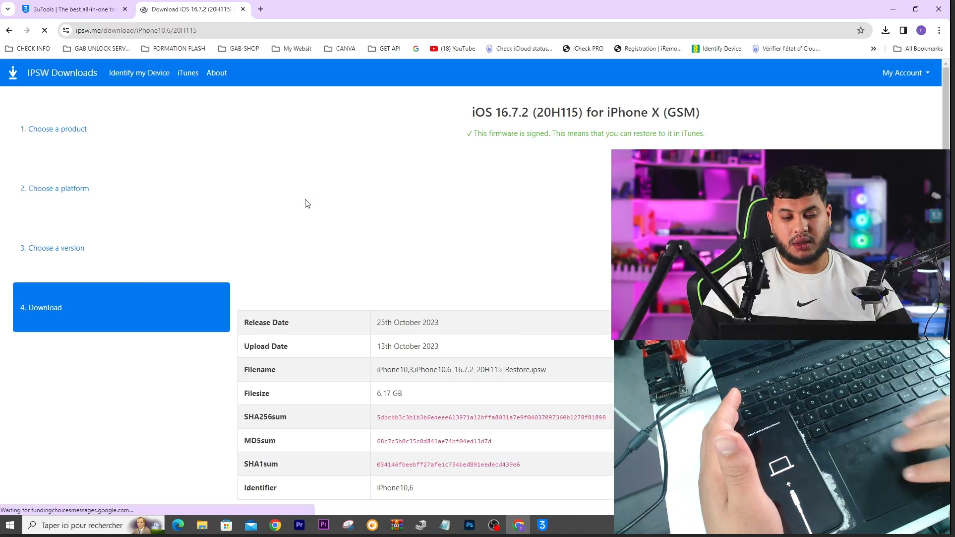Screen dimensions: 955x537
Task: Open the CANVA bookmark folder
Action: pyautogui.click(x=340, y=48)
